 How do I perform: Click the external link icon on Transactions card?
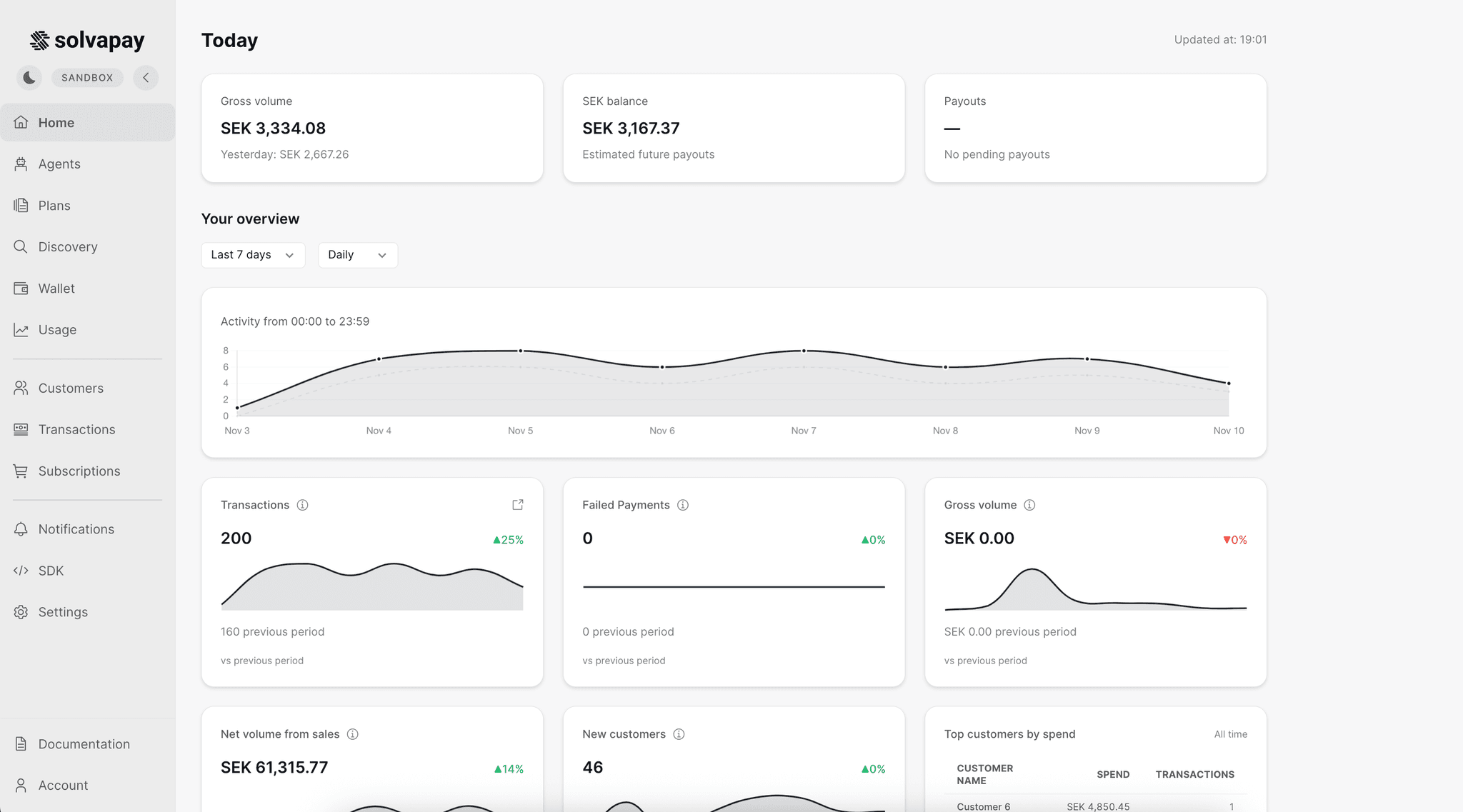[517, 504]
